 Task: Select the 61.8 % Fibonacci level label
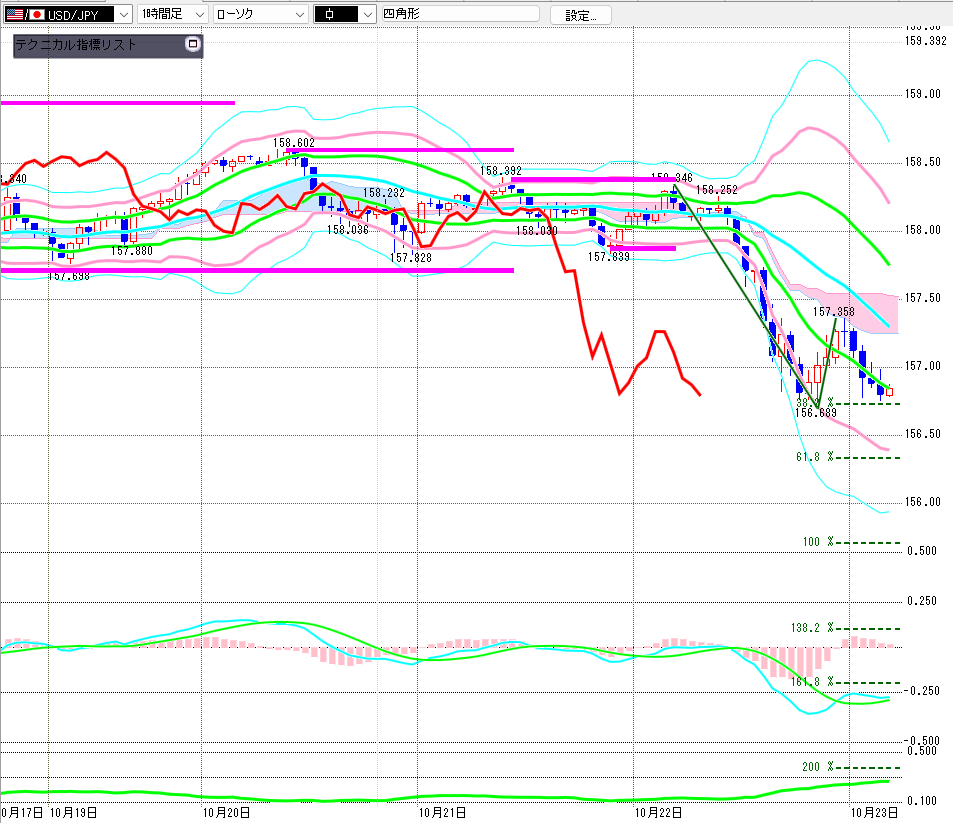(x=814, y=456)
